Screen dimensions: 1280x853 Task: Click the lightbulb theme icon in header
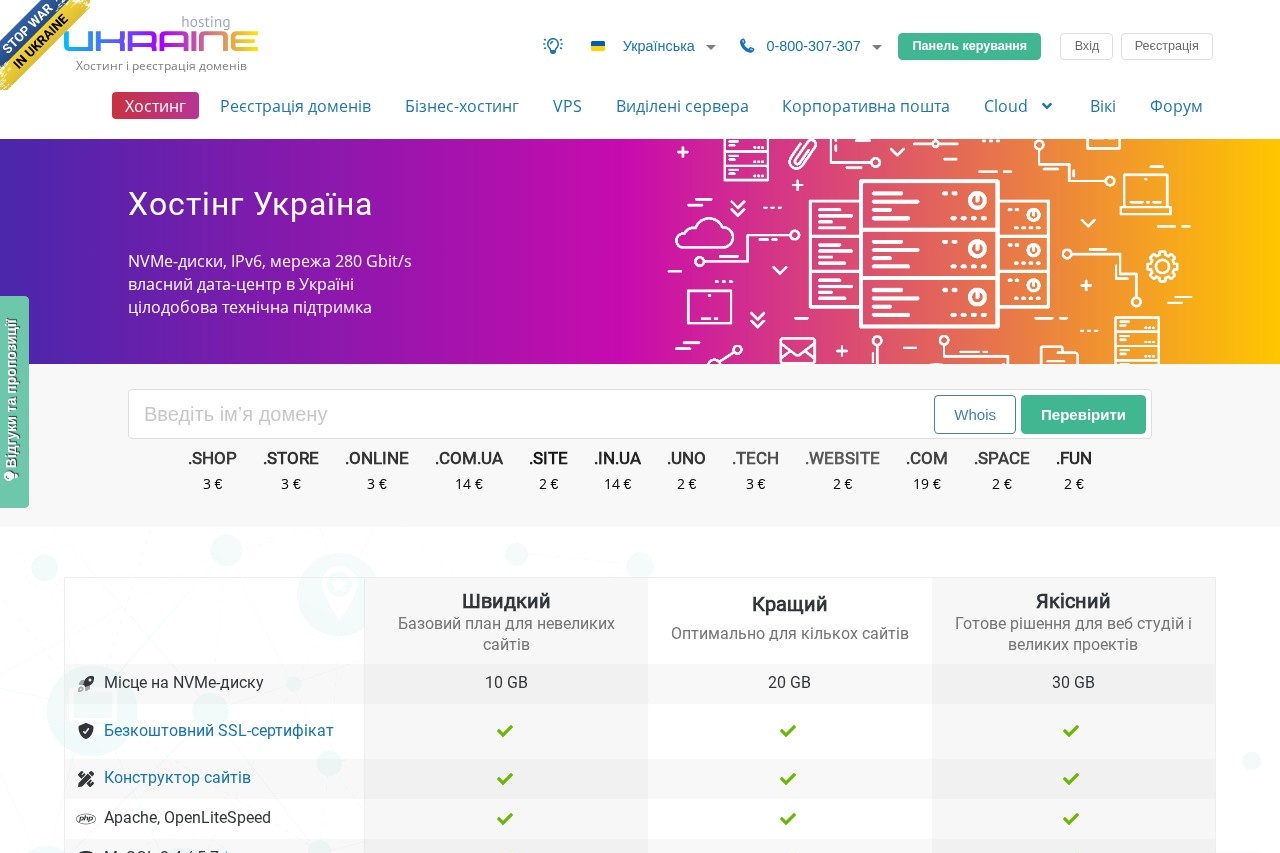tap(553, 46)
